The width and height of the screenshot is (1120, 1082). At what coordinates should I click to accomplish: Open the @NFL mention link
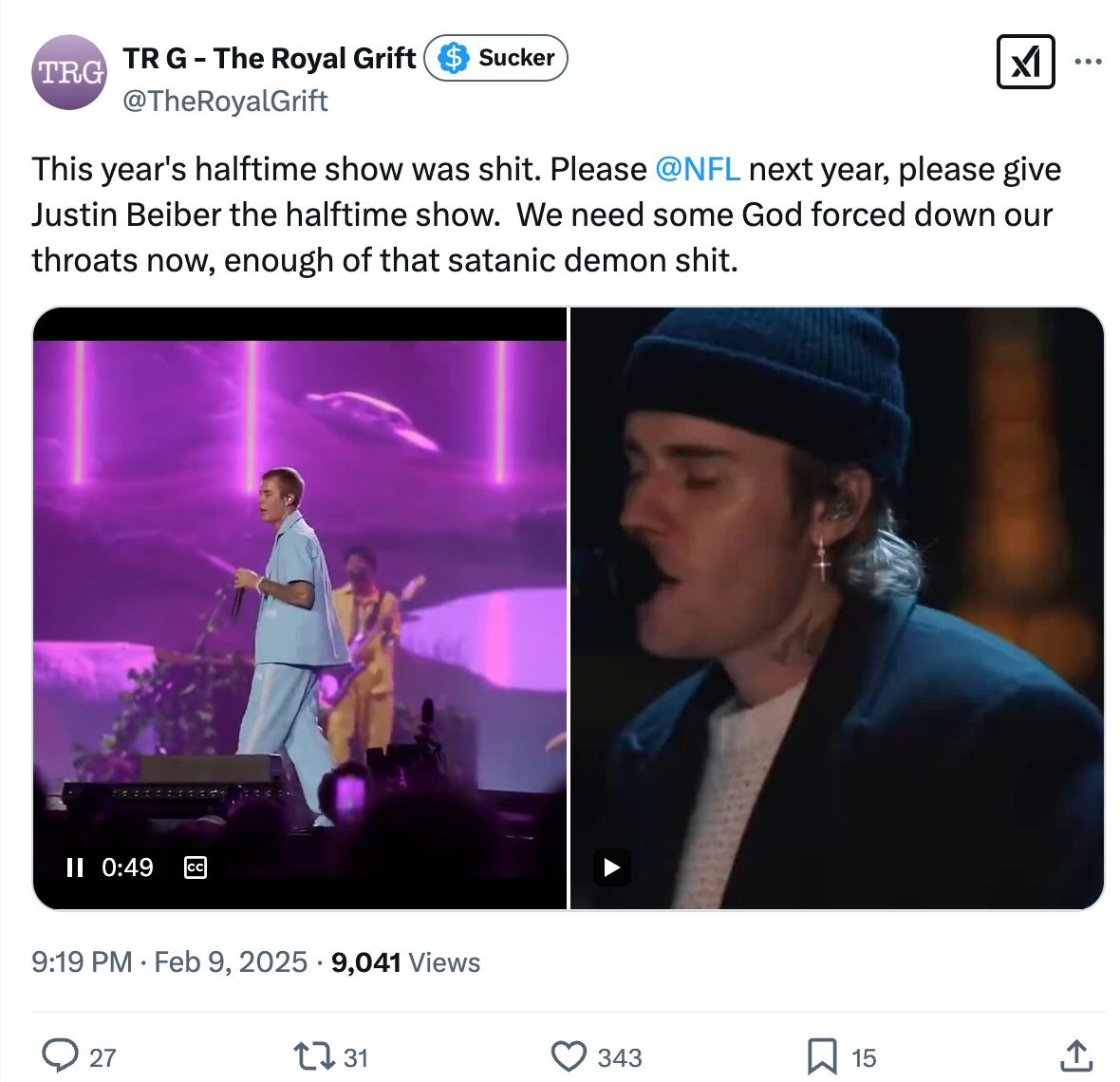(x=698, y=169)
